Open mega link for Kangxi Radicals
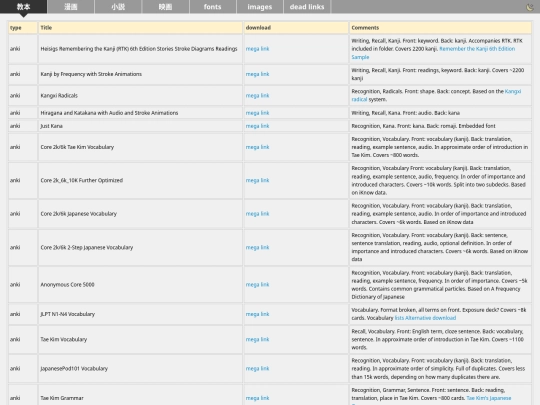Viewport: 540px width, 405px height. coord(257,95)
